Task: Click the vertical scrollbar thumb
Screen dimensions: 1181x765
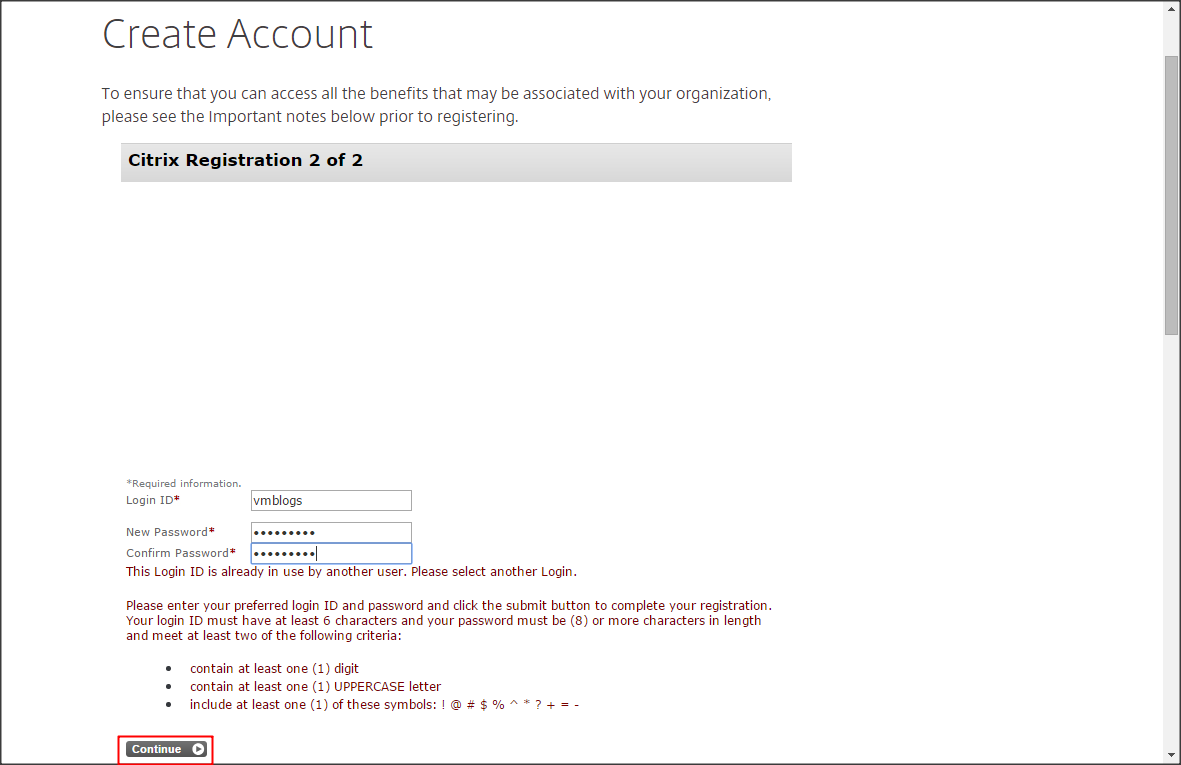Action: point(1171,195)
